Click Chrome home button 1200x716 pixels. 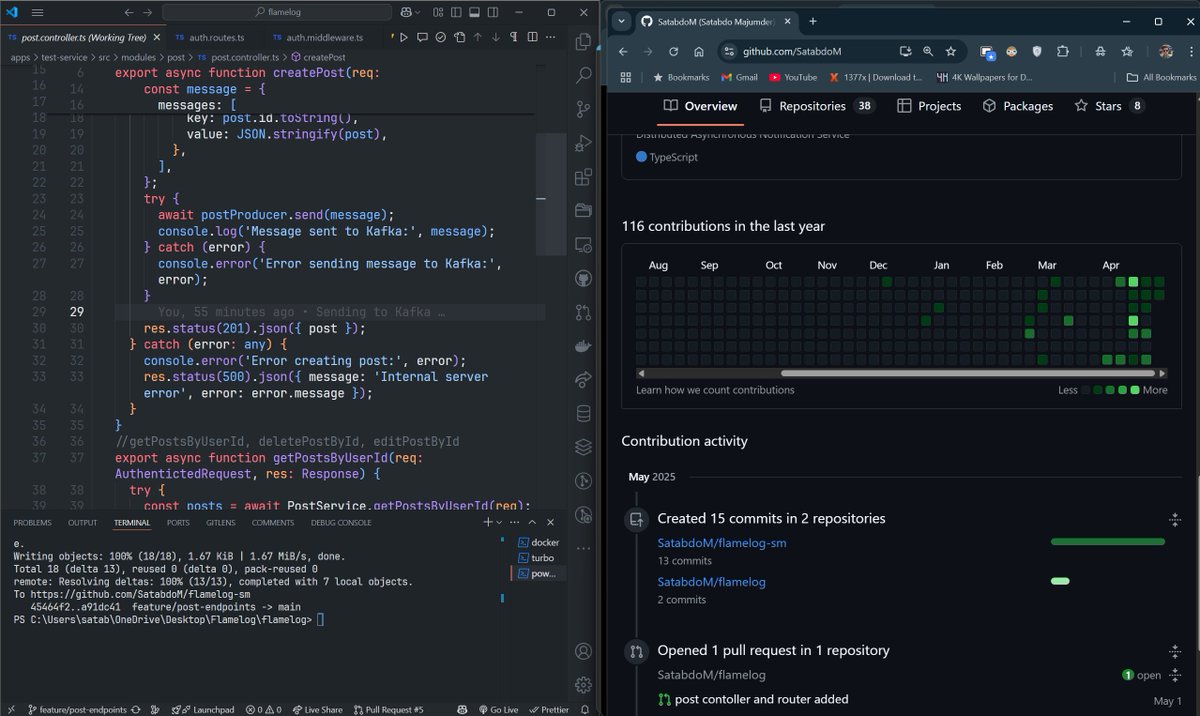click(698, 51)
